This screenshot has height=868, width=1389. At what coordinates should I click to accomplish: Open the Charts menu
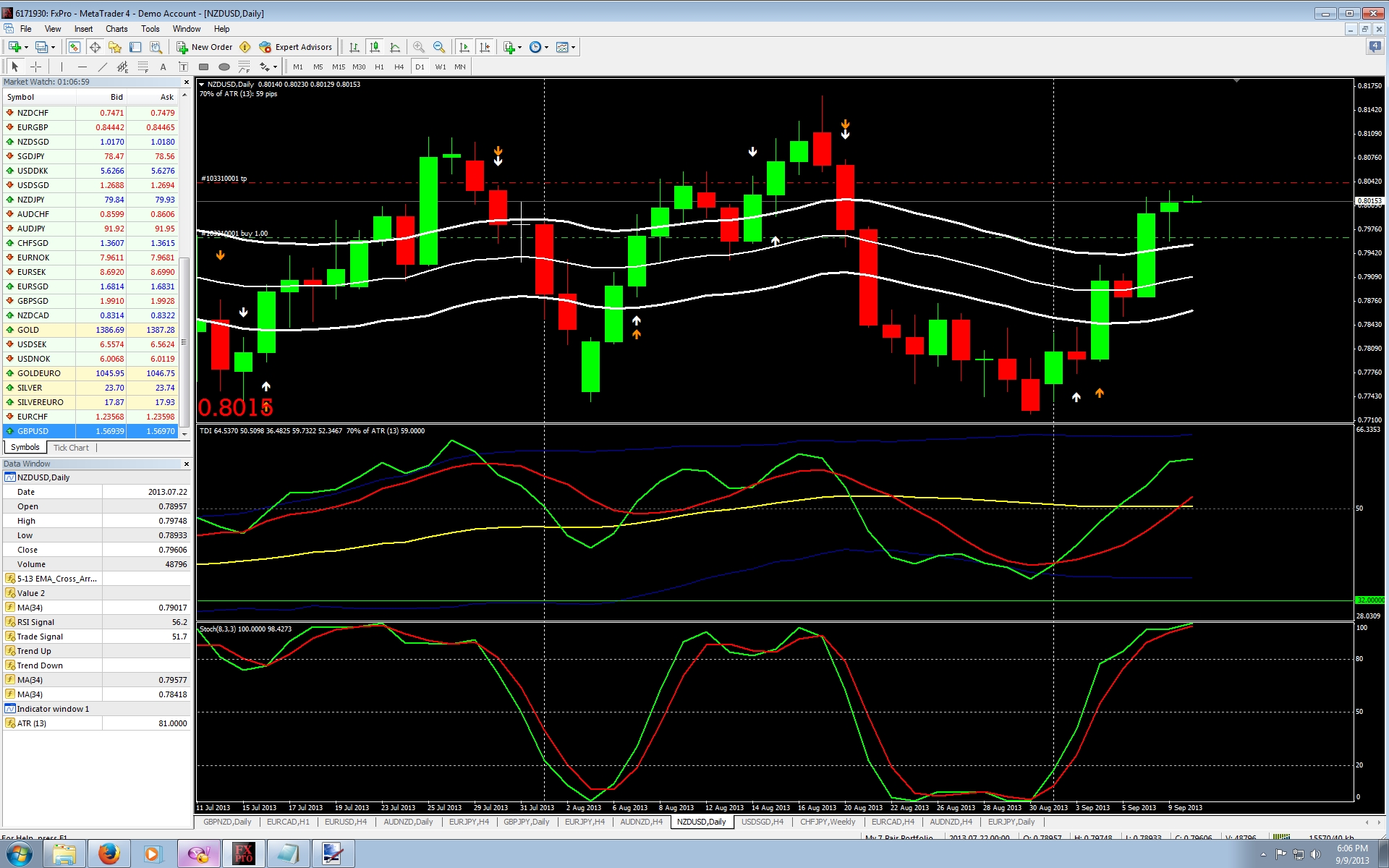click(116, 29)
